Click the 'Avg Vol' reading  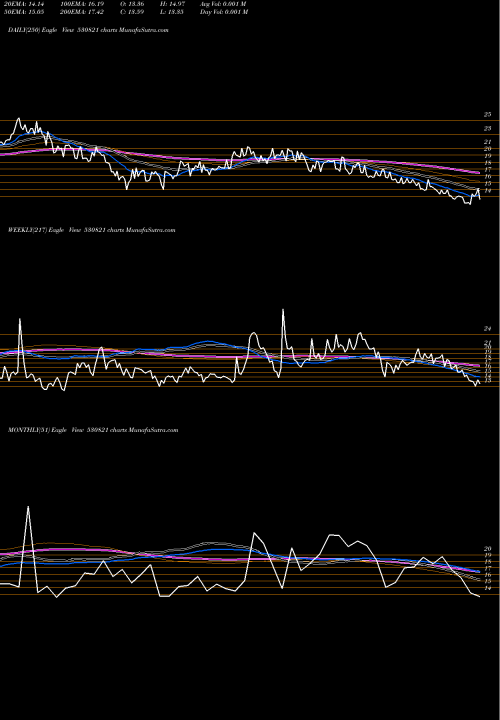(223, 4)
